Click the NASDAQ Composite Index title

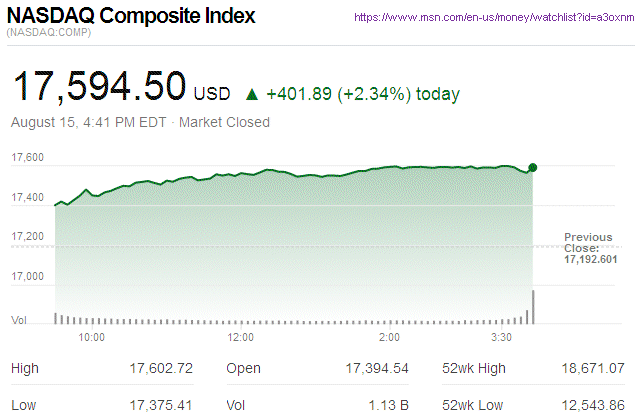coord(131,17)
